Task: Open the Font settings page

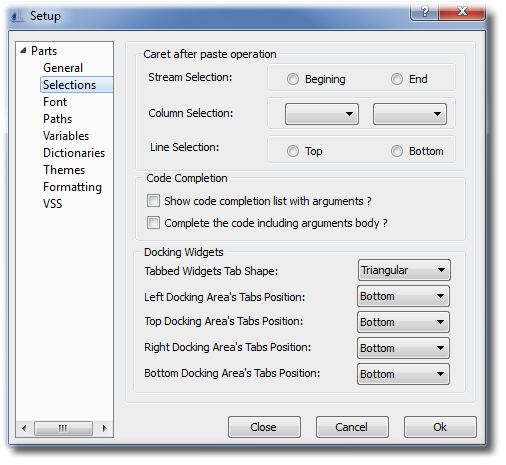Action: pos(55,102)
